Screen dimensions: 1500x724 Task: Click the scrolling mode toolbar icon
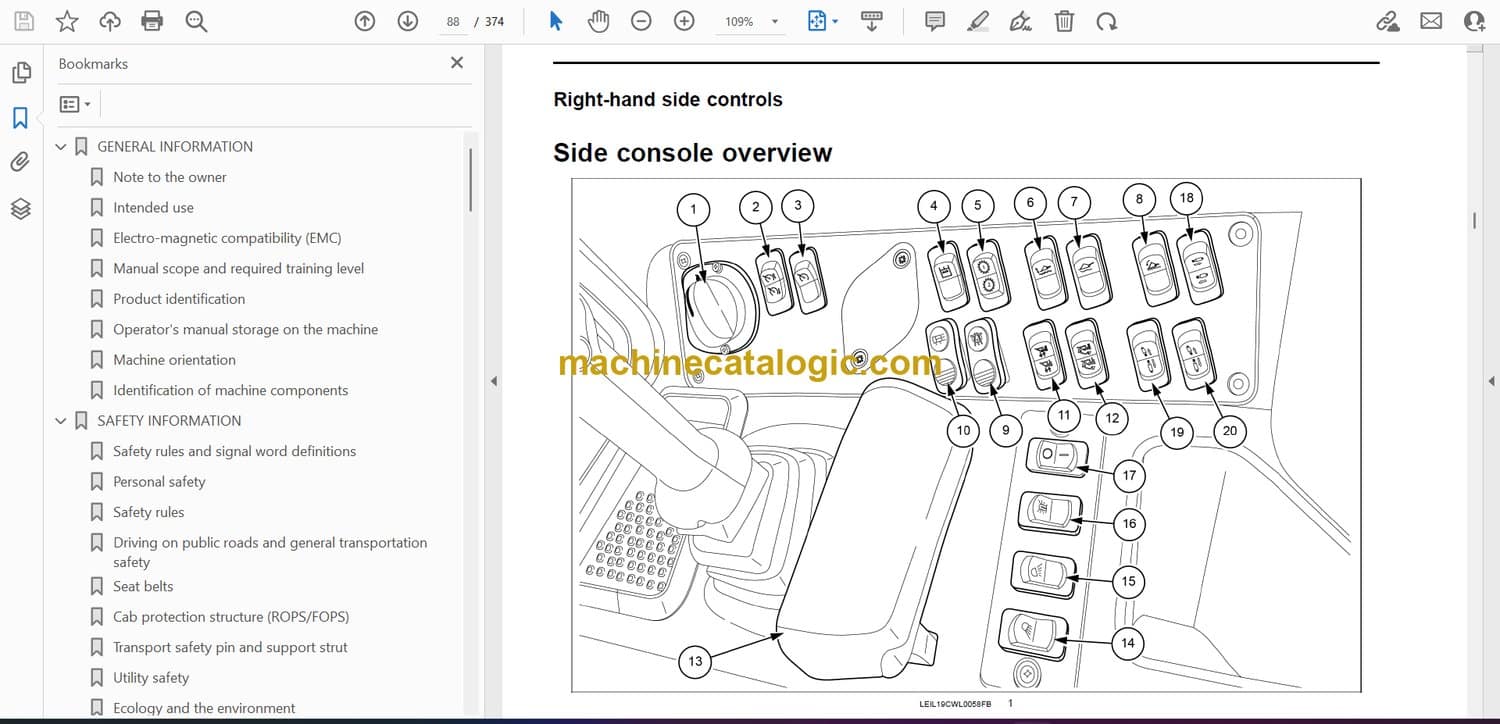(x=872, y=21)
